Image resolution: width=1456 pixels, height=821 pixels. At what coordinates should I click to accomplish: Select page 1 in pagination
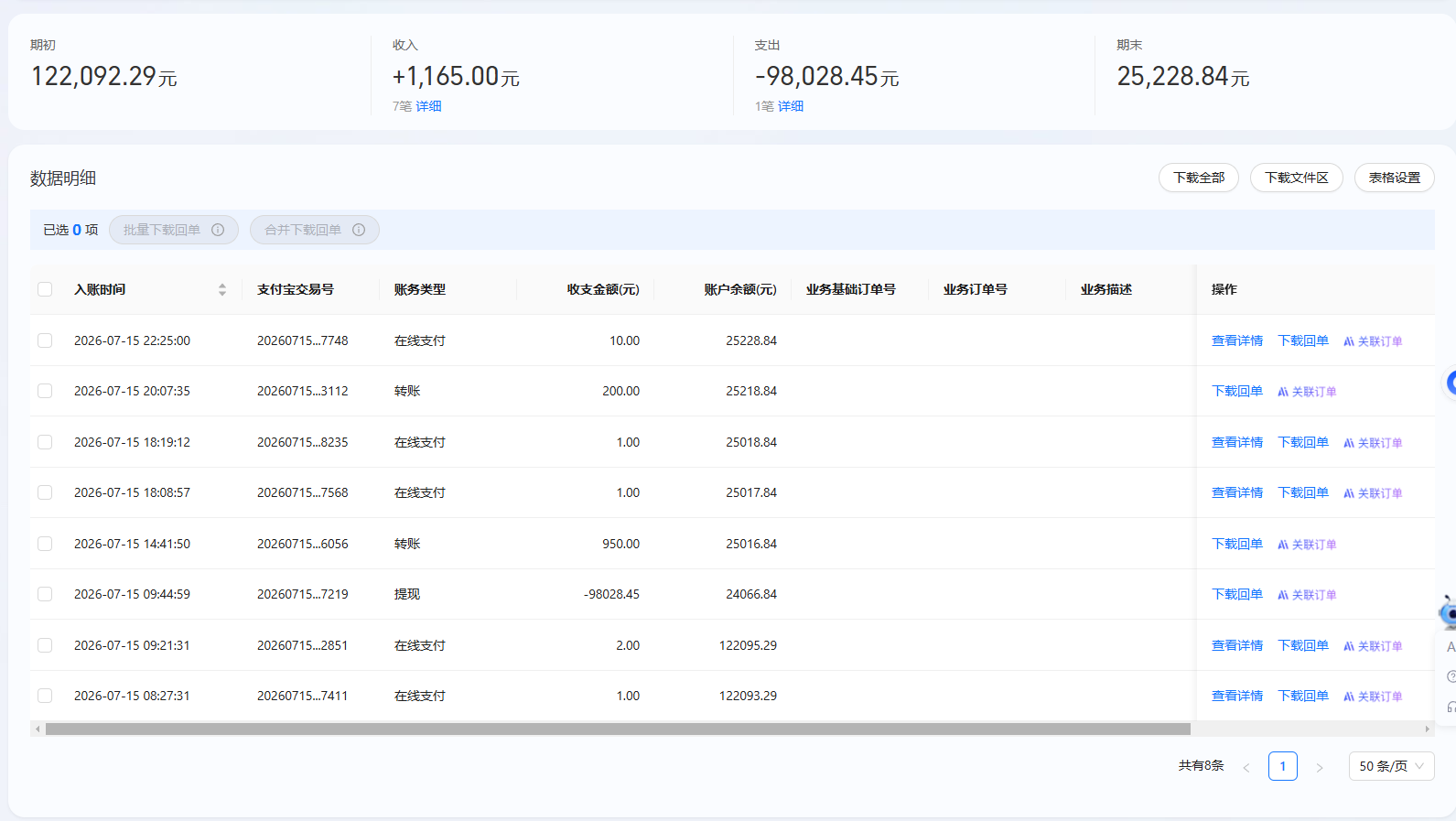[1282, 766]
